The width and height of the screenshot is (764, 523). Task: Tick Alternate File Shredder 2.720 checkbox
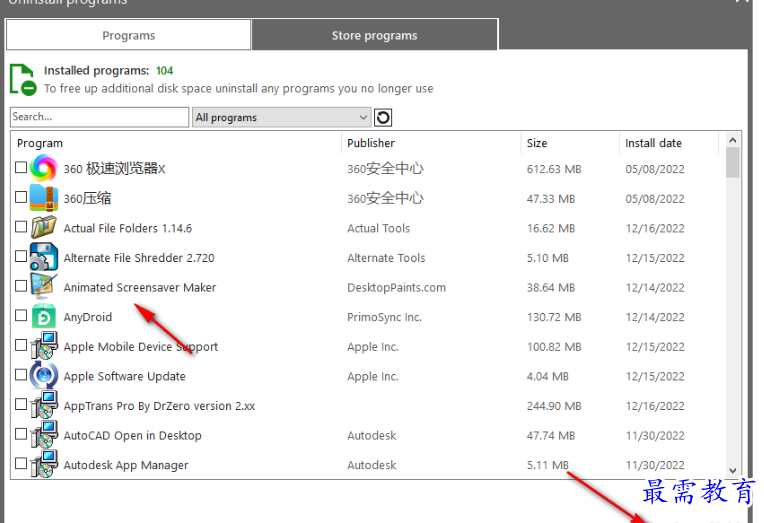click(x=21, y=256)
